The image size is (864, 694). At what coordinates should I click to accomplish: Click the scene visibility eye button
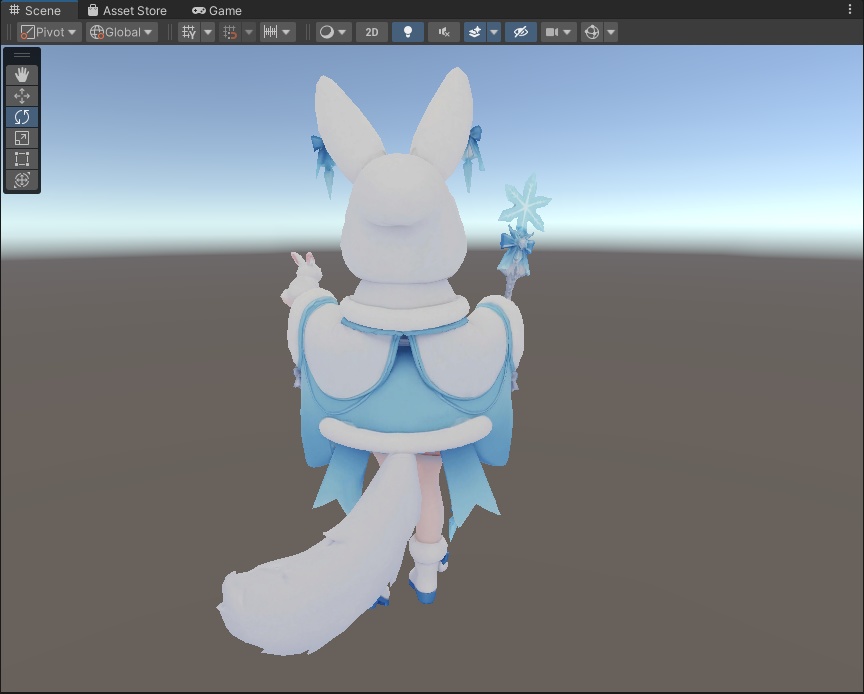click(519, 32)
